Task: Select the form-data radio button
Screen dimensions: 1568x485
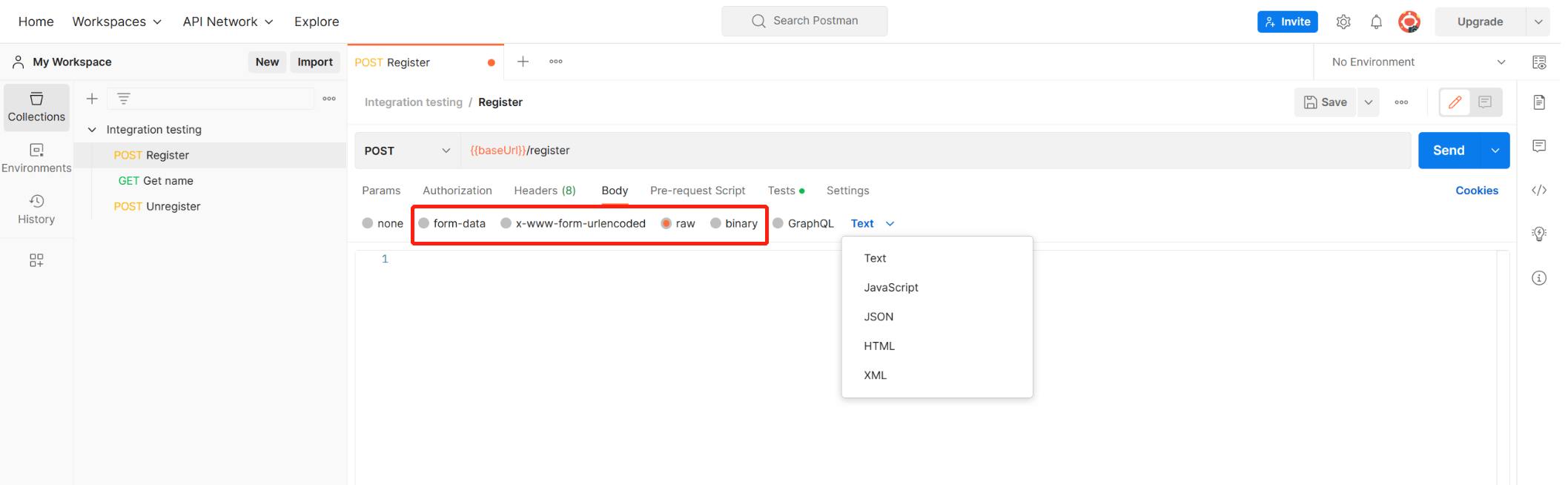Action: [x=424, y=223]
